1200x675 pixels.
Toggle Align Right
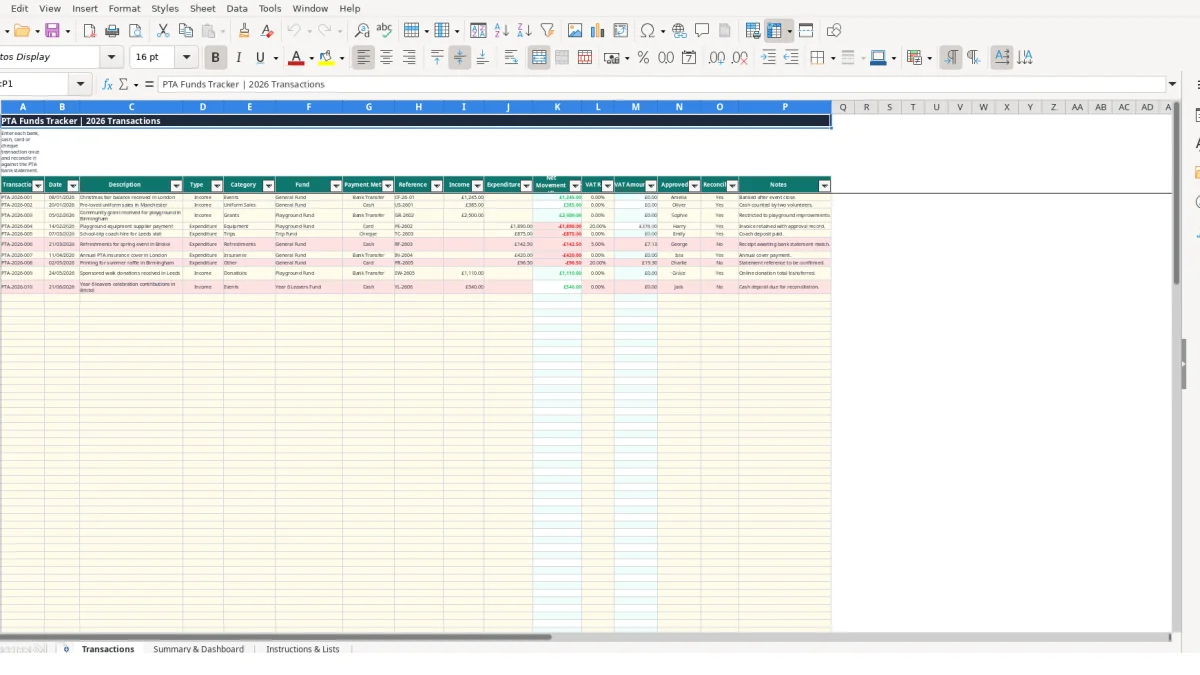(409, 58)
